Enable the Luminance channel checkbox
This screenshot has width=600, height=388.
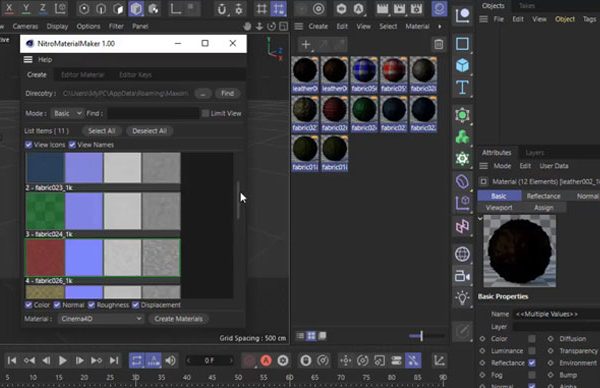tap(532, 351)
